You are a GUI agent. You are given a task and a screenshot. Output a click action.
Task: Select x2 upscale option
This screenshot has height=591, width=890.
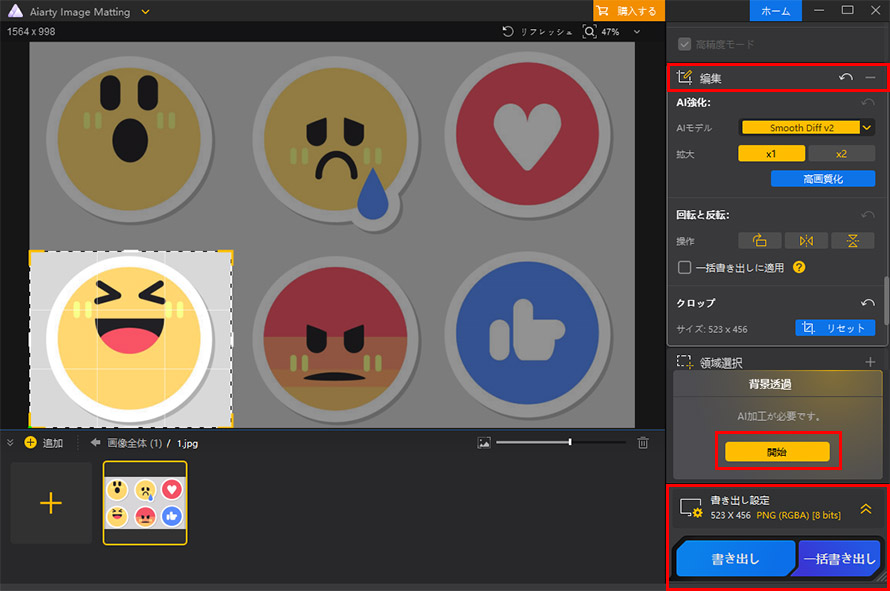coord(841,154)
